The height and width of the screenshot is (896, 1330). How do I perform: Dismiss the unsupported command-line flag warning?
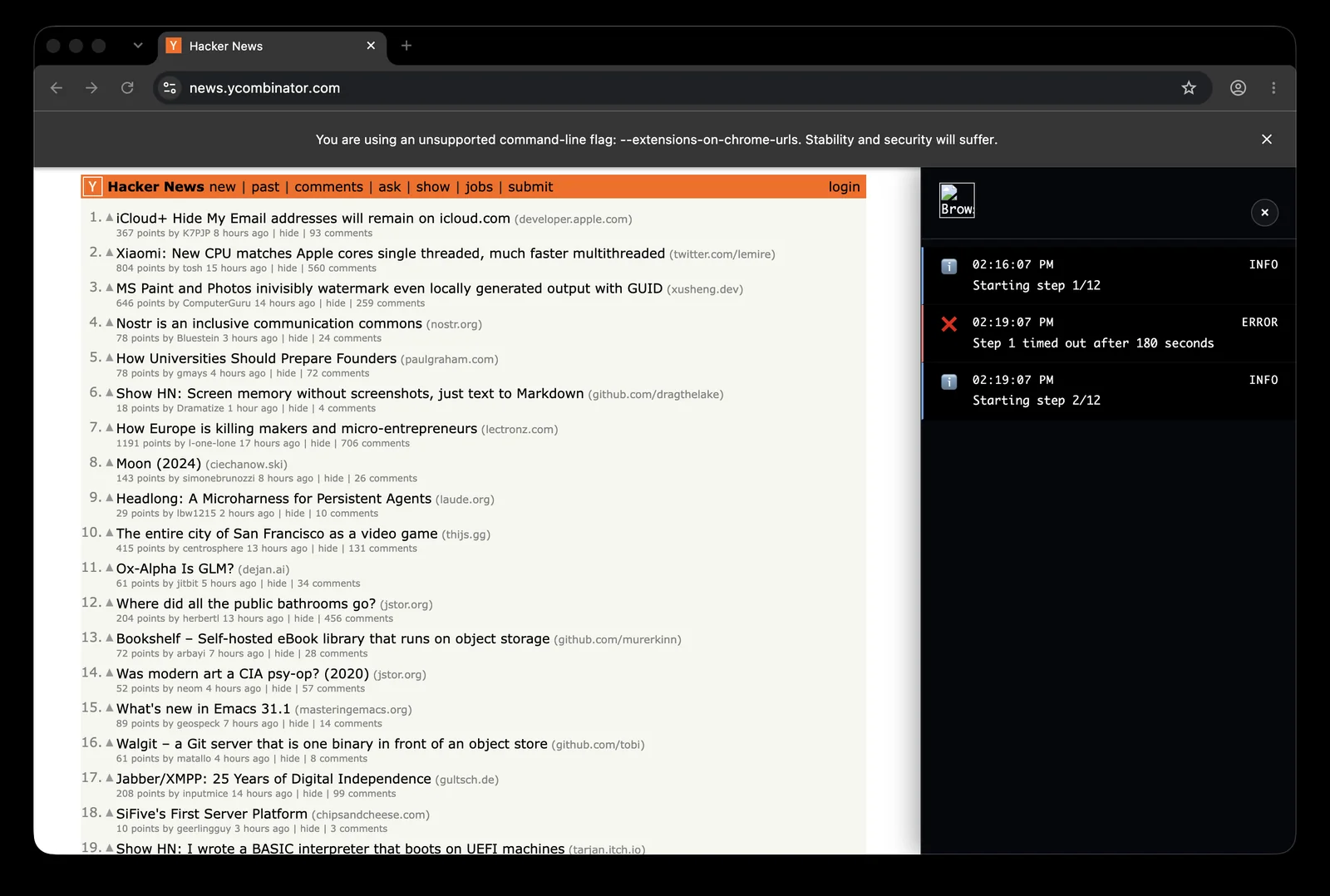[x=1267, y=140]
